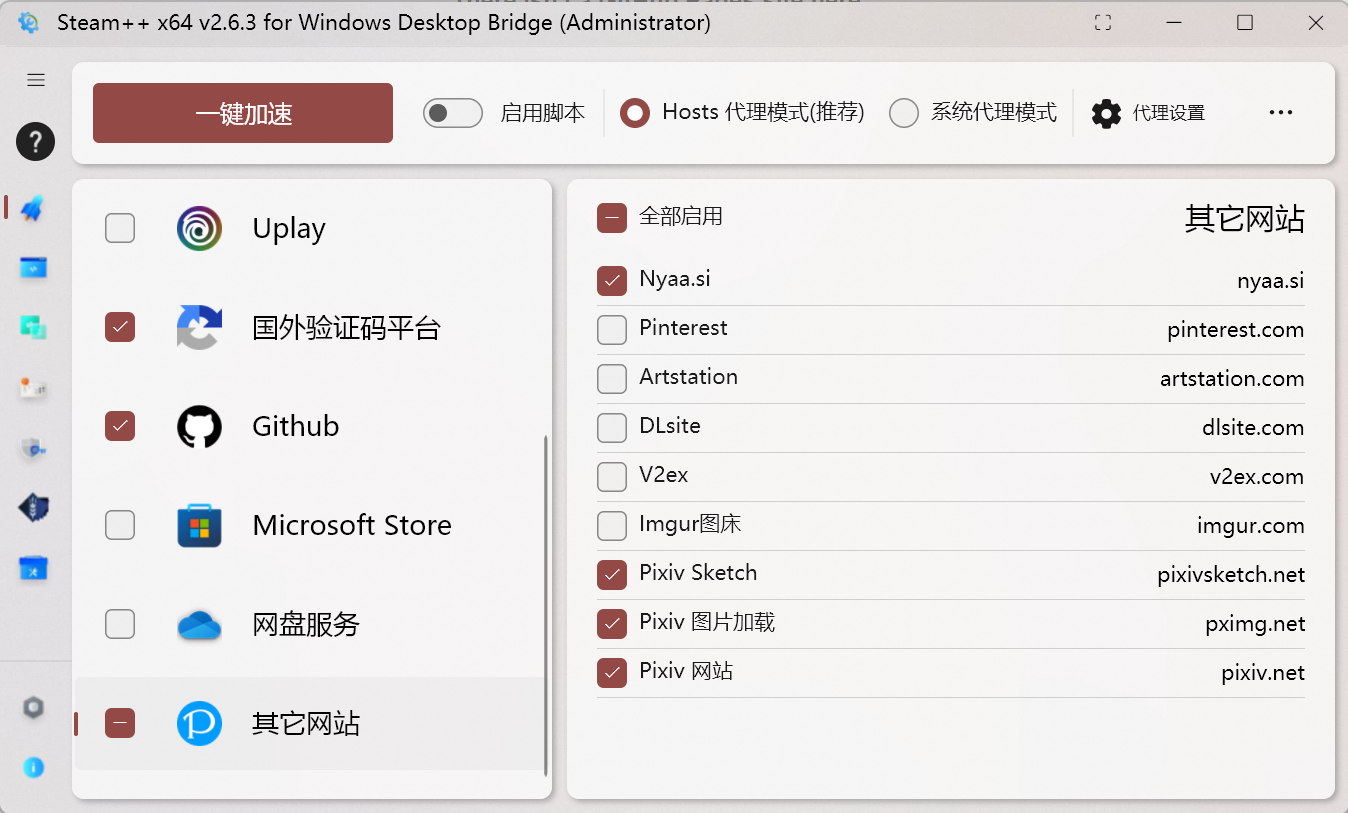
Task: Enable the Uplay checkbox
Action: tap(120, 228)
